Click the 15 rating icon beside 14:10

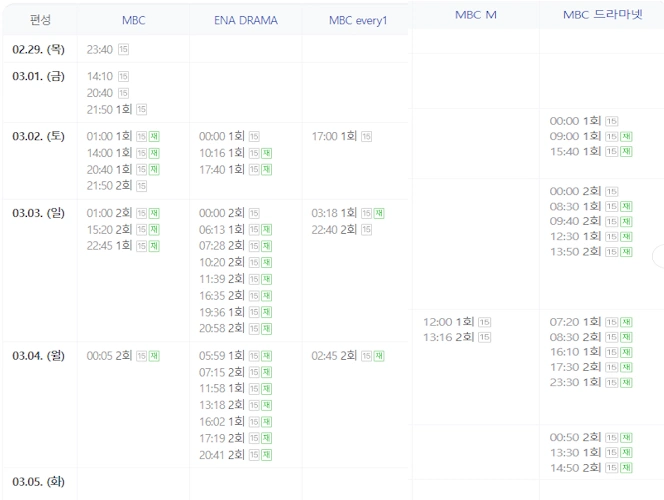[123, 76]
